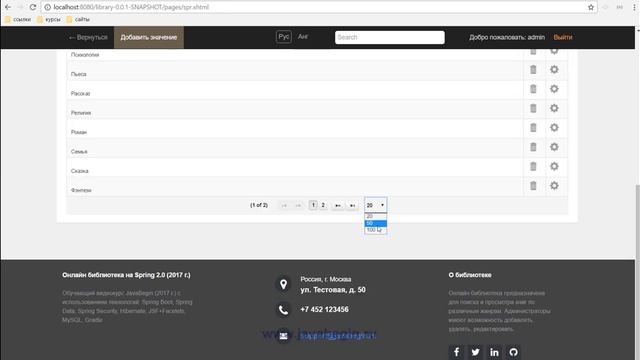Click the phone icon in footer
Screen dimensions: 640x360
(x=283, y=310)
